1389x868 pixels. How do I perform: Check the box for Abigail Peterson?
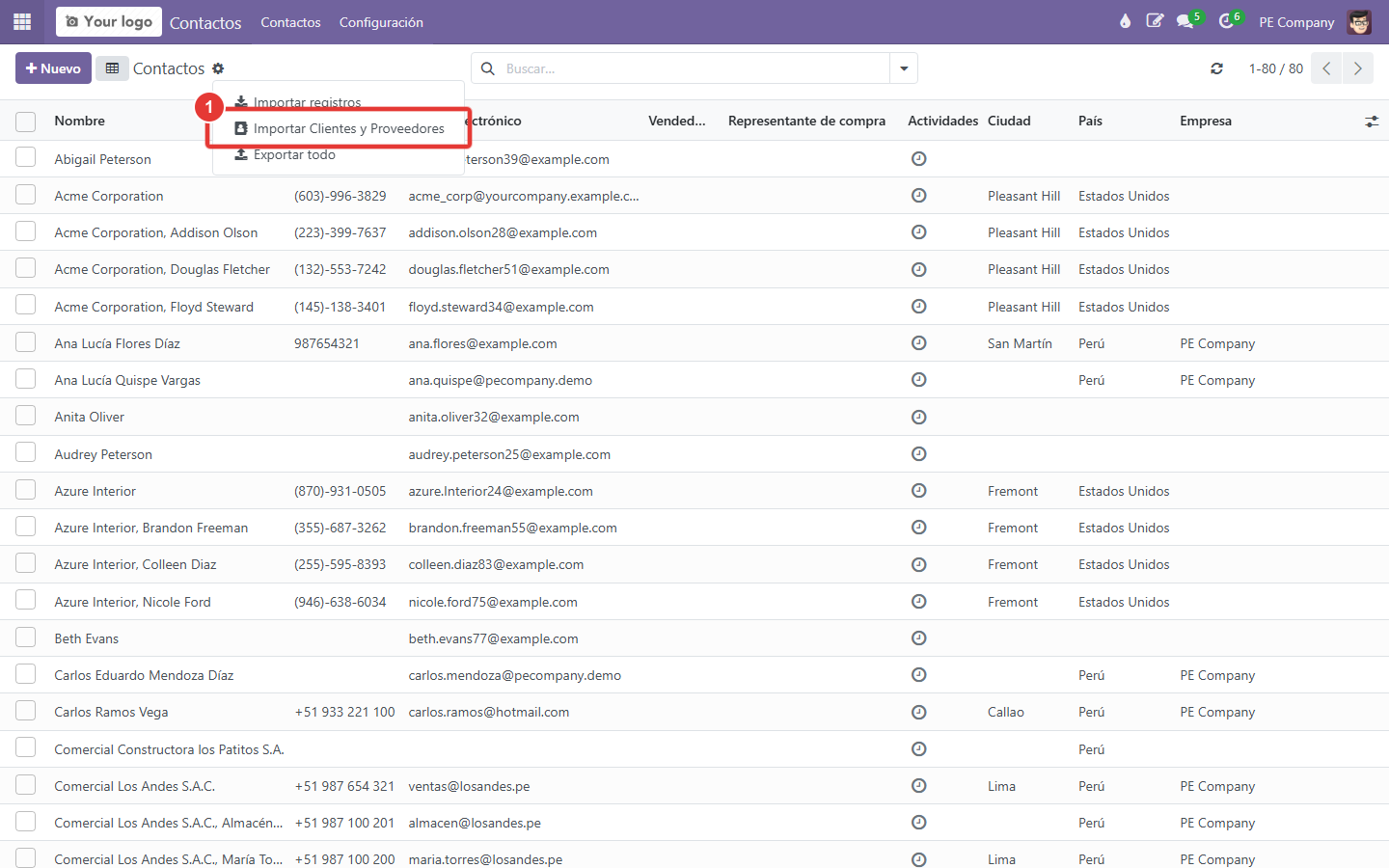(x=26, y=158)
